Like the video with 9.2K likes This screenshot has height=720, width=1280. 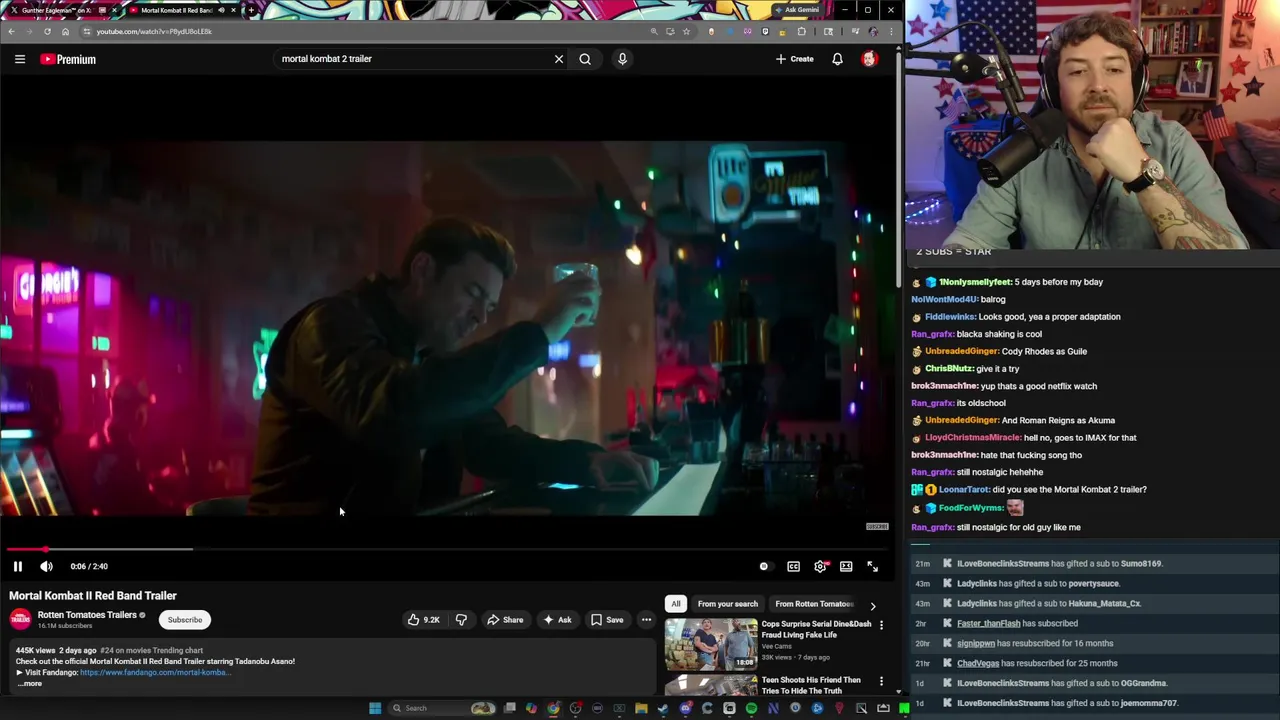click(424, 620)
